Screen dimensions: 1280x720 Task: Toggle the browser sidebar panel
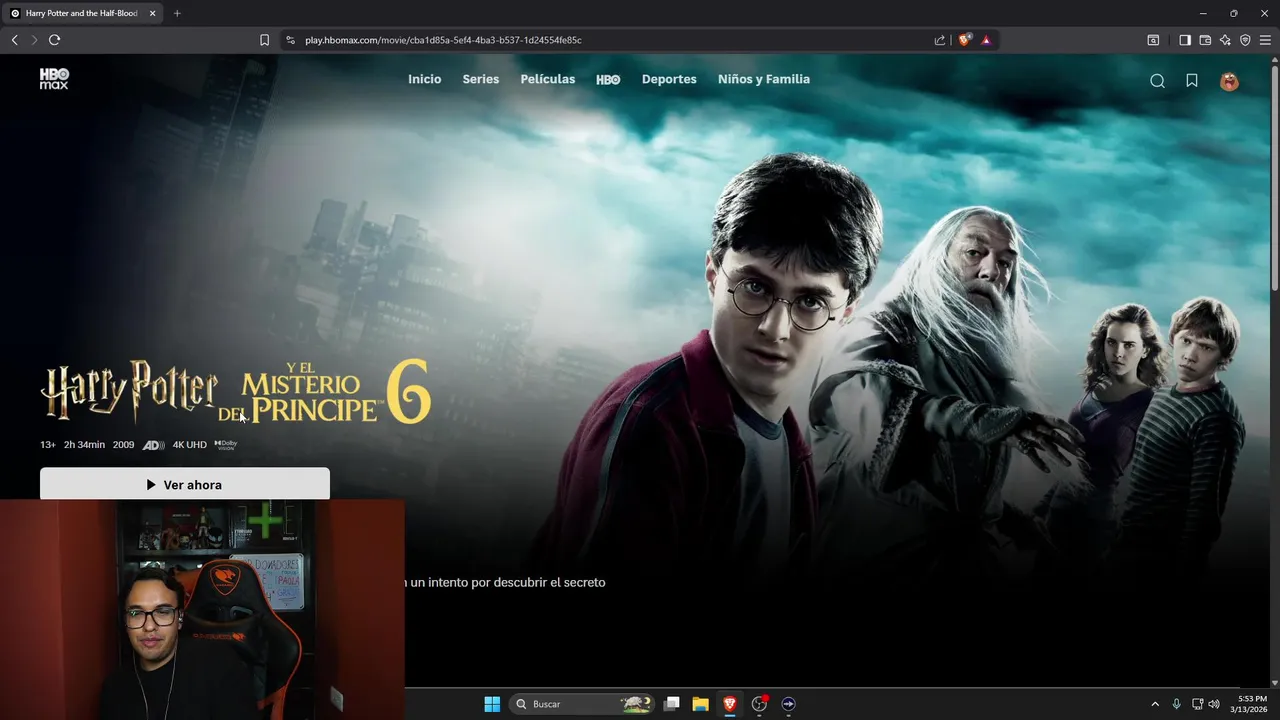[x=1185, y=40]
